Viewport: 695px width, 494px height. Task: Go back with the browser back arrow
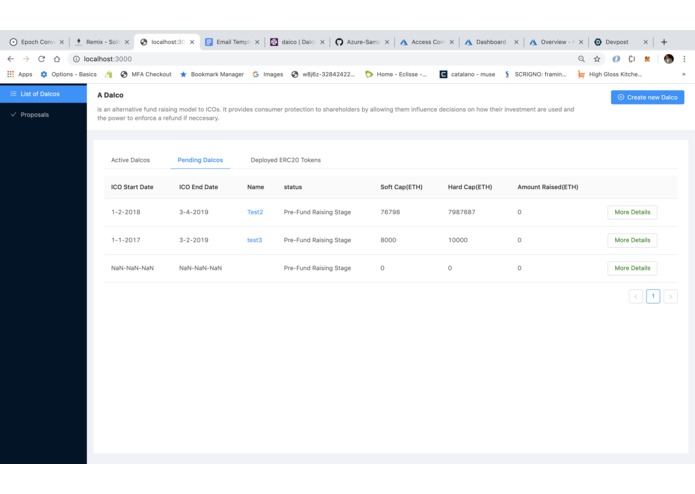click(11, 59)
